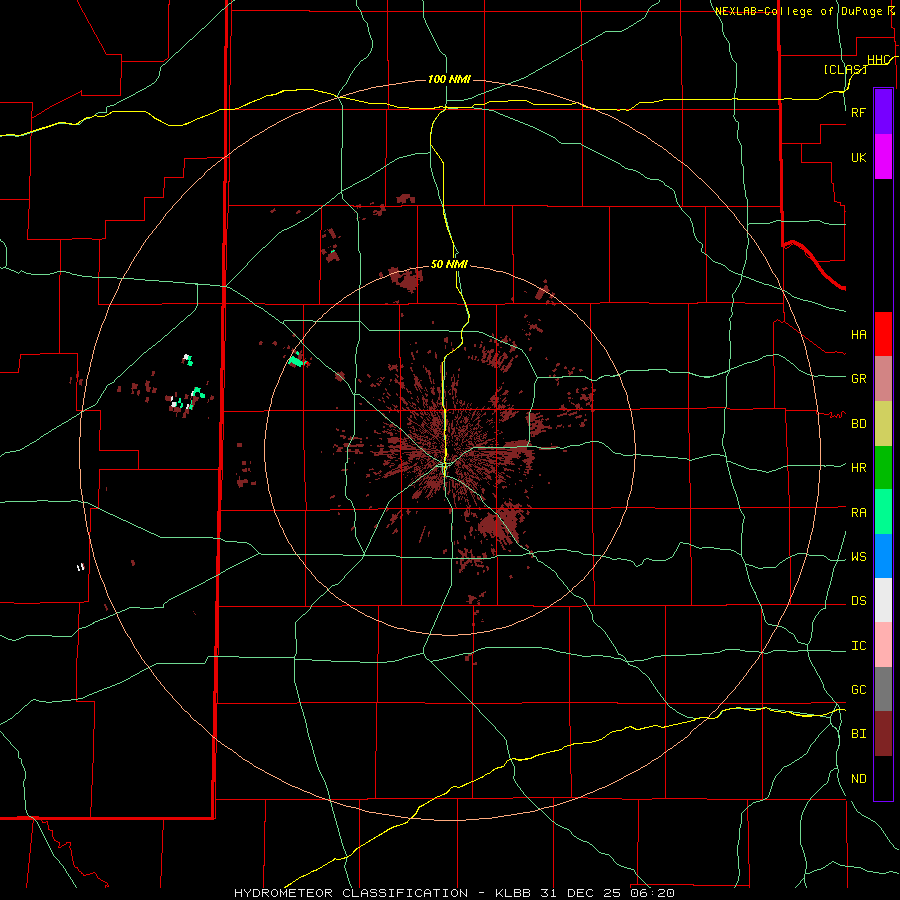This screenshot has height=900, width=900.
Task: Click the UK legend label
Action: (x=858, y=158)
